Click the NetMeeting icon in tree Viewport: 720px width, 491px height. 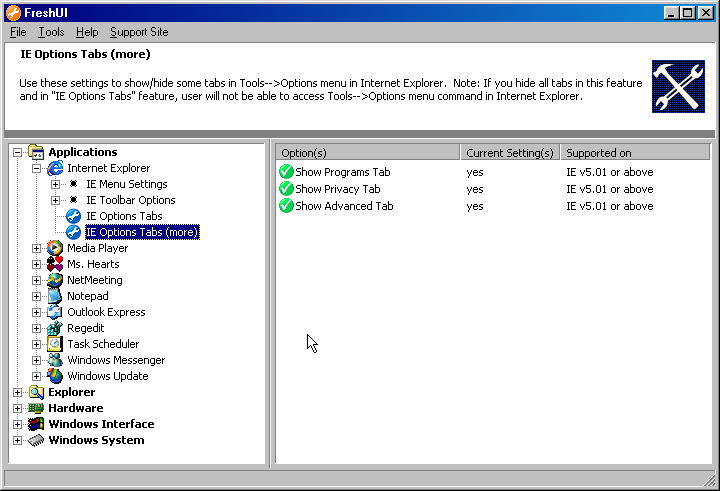coord(56,280)
